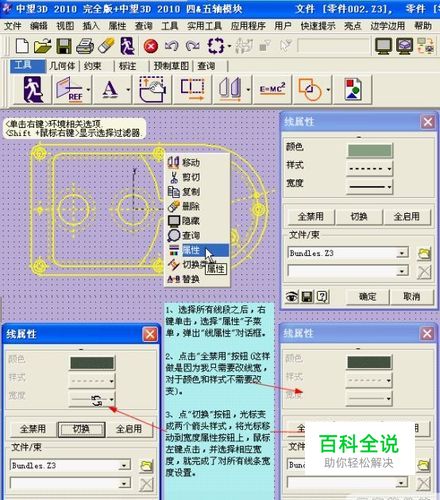
Task: Click the Print icon
Action: click(x=85, y=46)
